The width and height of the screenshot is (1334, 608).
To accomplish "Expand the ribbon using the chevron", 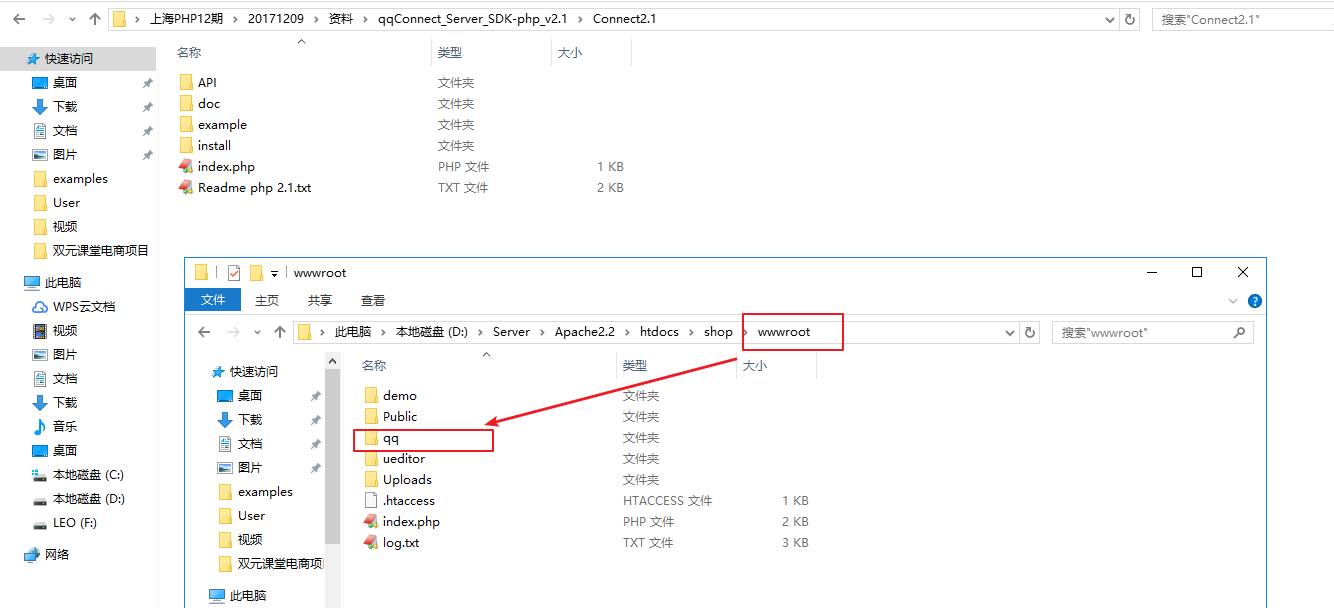I will (x=1232, y=301).
